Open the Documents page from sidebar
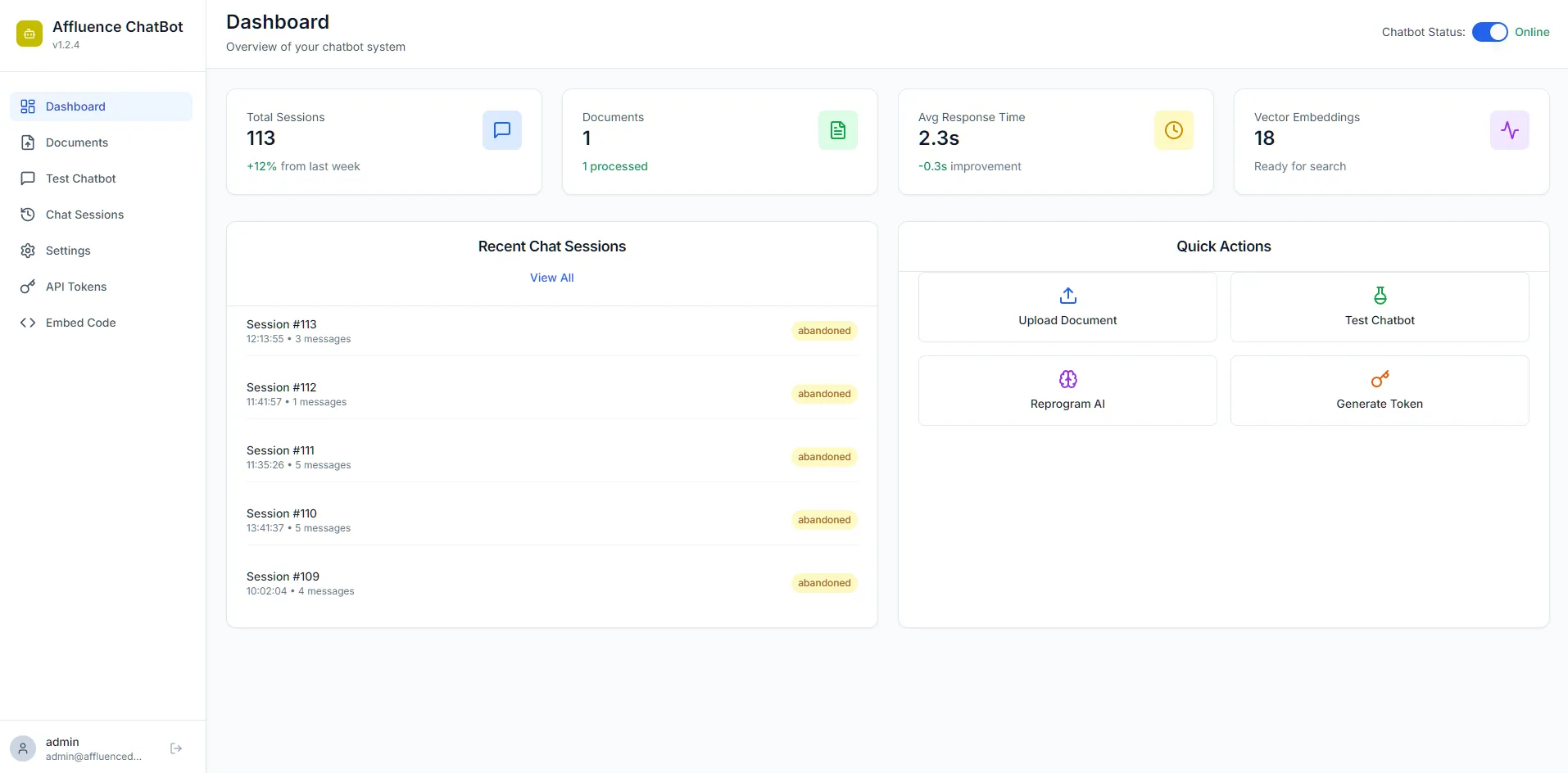The height and width of the screenshot is (773, 1568). [x=77, y=142]
